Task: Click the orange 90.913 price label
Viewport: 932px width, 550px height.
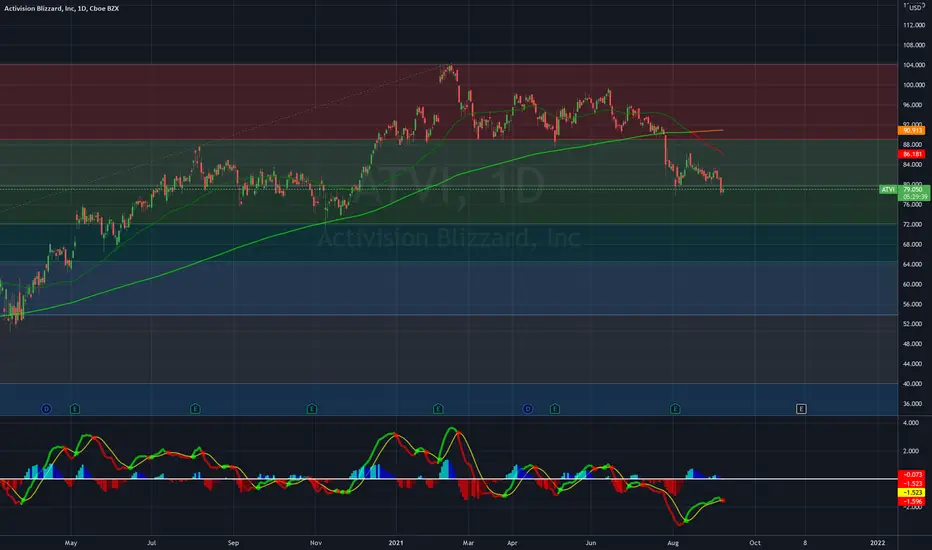Action: [912, 130]
